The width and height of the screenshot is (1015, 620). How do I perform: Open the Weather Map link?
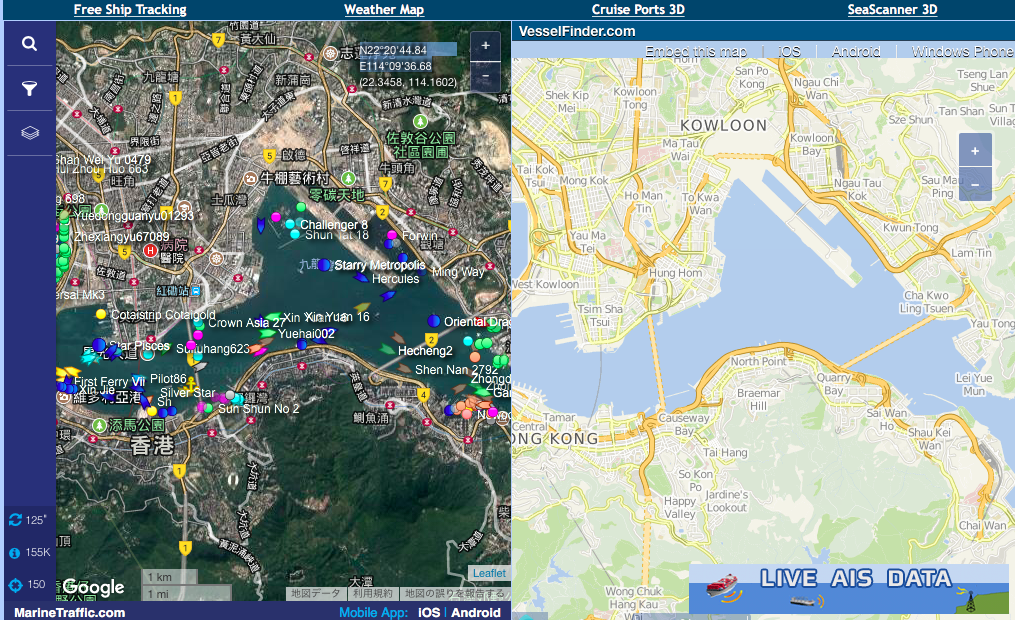[x=384, y=10]
